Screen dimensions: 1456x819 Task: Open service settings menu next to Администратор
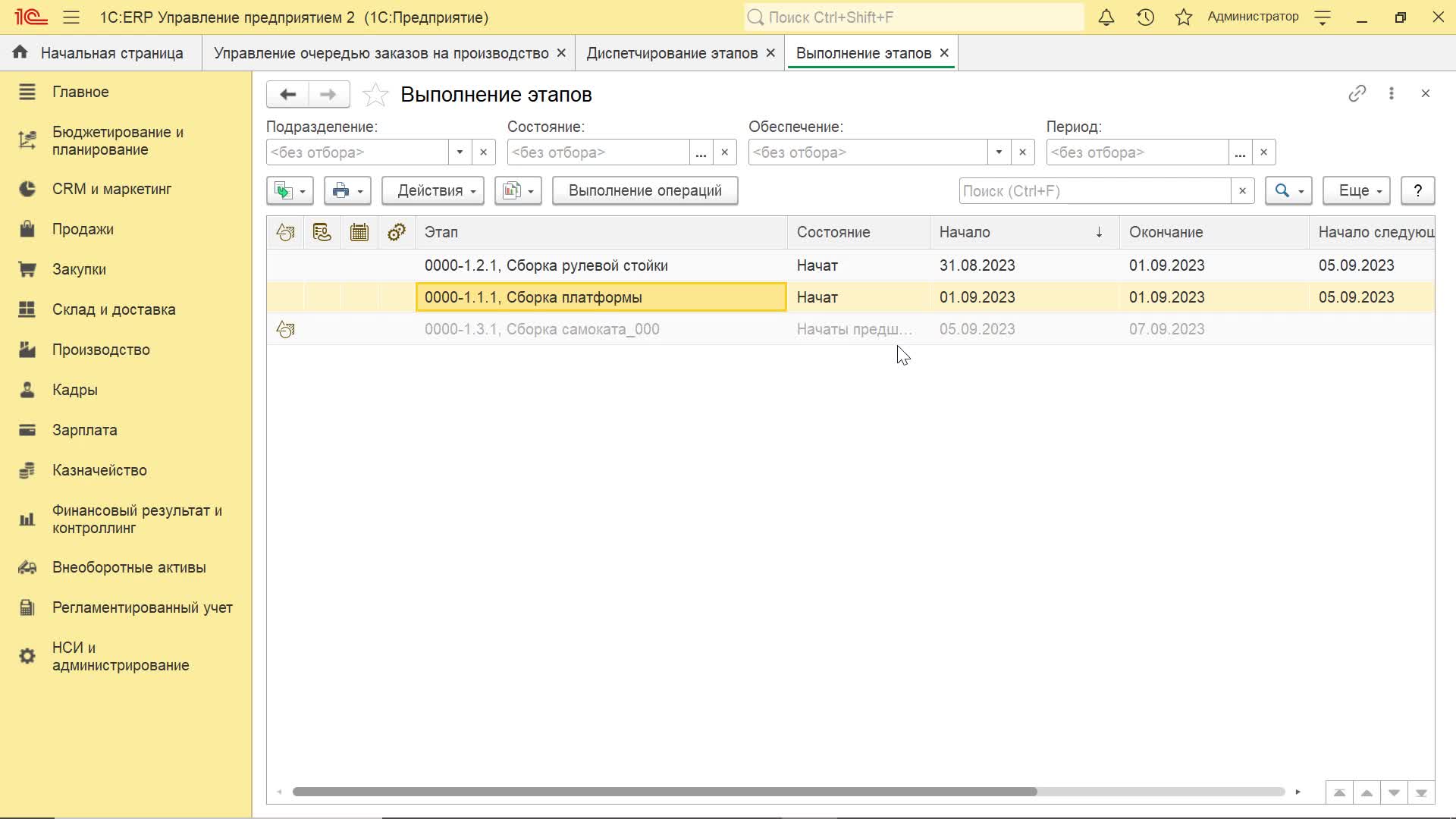pyautogui.click(x=1323, y=17)
